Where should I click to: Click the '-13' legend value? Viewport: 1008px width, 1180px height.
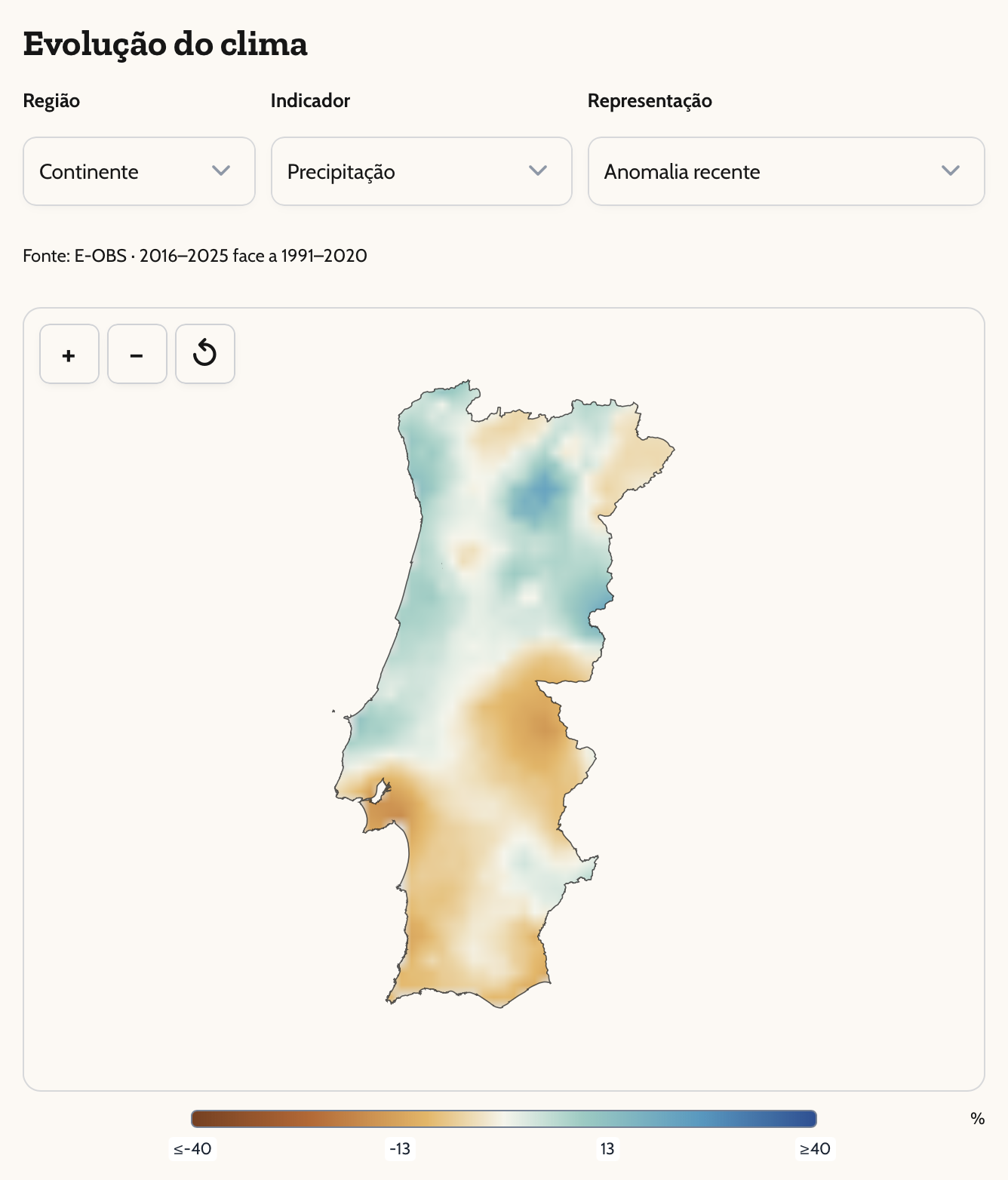coord(400,1149)
